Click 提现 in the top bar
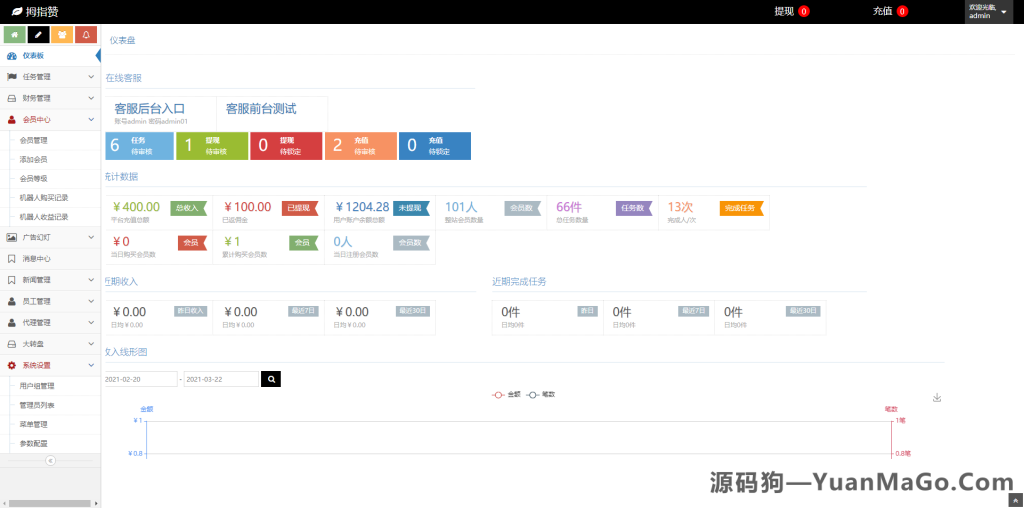This screenshot has width=1024, height=508. [x=784, y=11]
